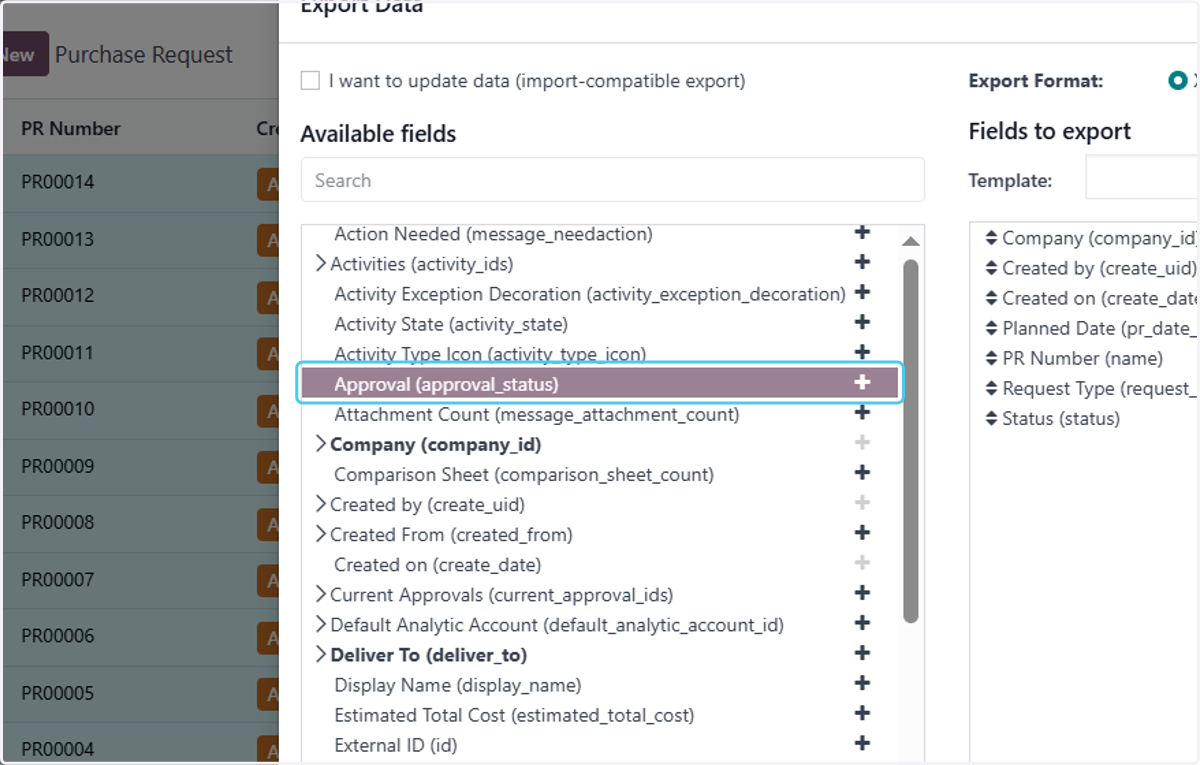The image size is (1200, 765).
Task: Open PR00005 record in list
Action: [x=58, y=693]
